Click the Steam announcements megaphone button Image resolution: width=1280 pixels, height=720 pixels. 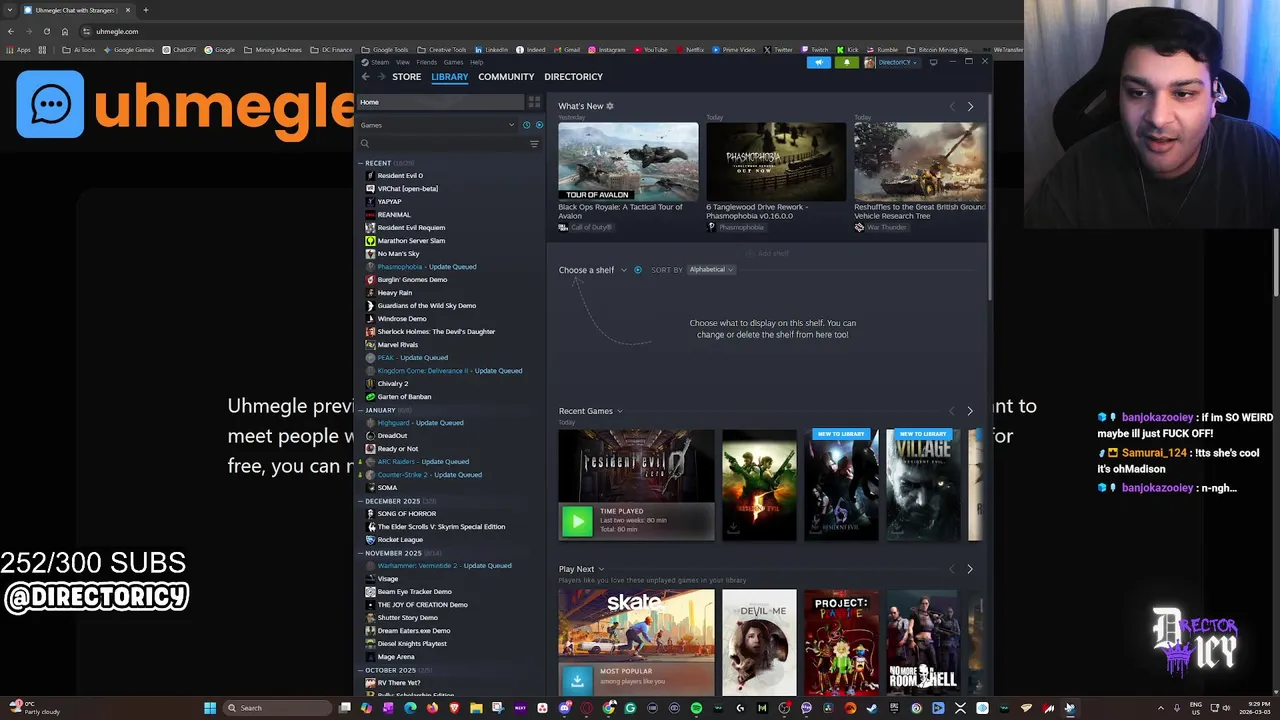pyautogui.click(x=818, y=62)
